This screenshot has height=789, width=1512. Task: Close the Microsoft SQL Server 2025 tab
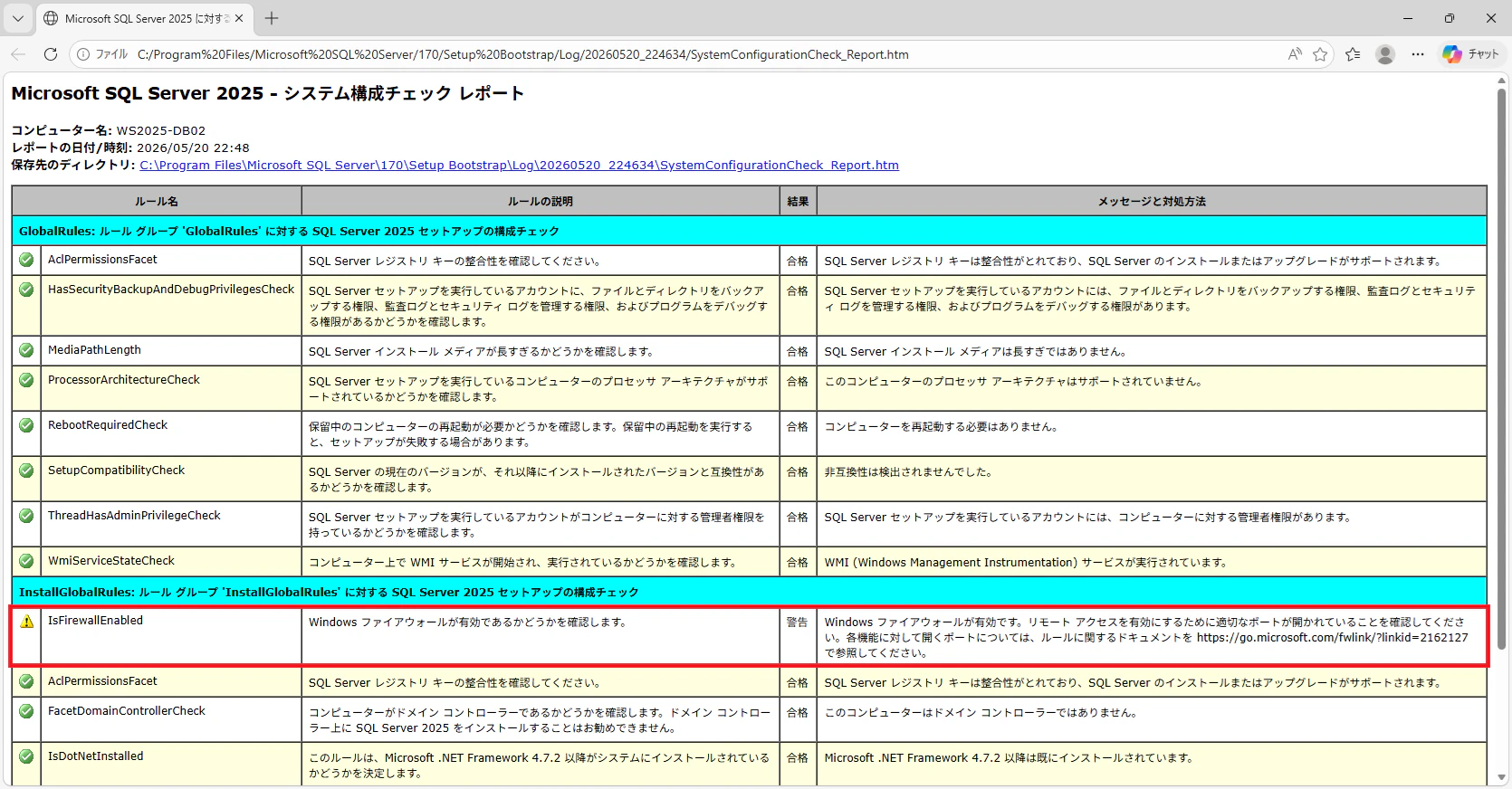[239, 18]
